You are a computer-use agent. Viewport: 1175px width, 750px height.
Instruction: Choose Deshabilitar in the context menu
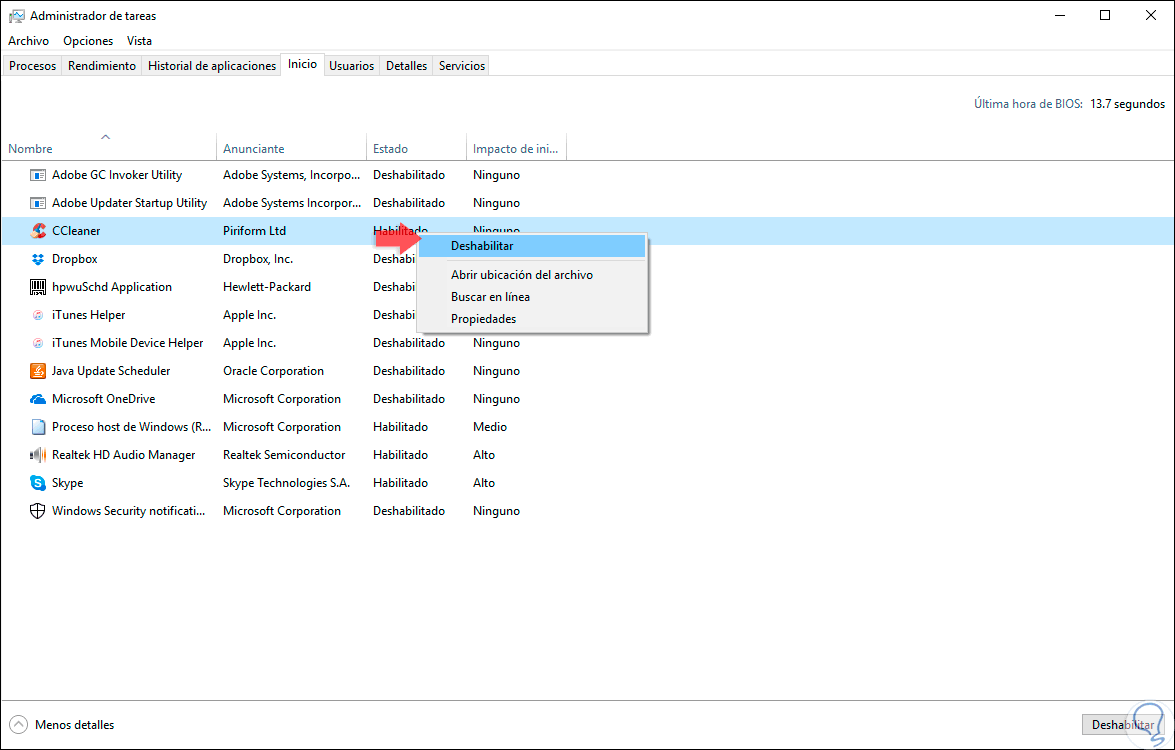point(531,246)
